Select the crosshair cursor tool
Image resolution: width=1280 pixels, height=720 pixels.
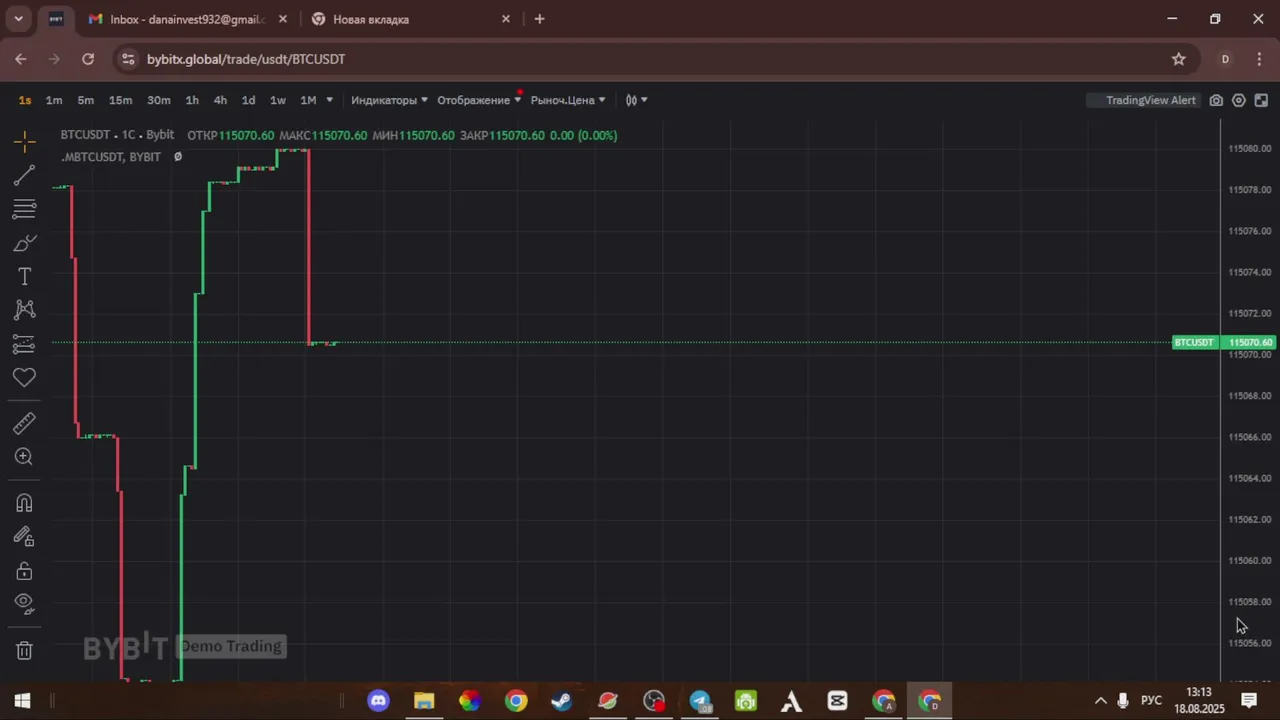25,141
